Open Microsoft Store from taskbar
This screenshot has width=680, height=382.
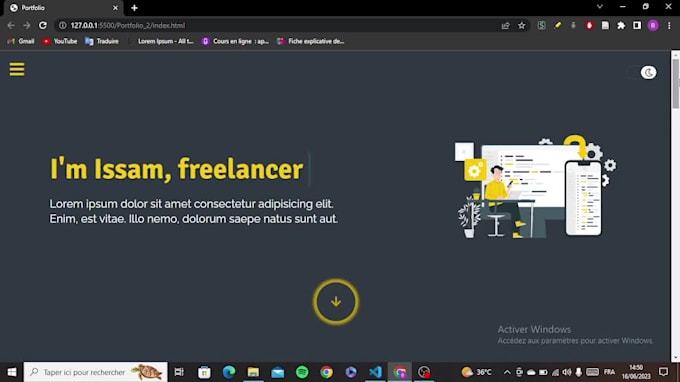point(204,372)
